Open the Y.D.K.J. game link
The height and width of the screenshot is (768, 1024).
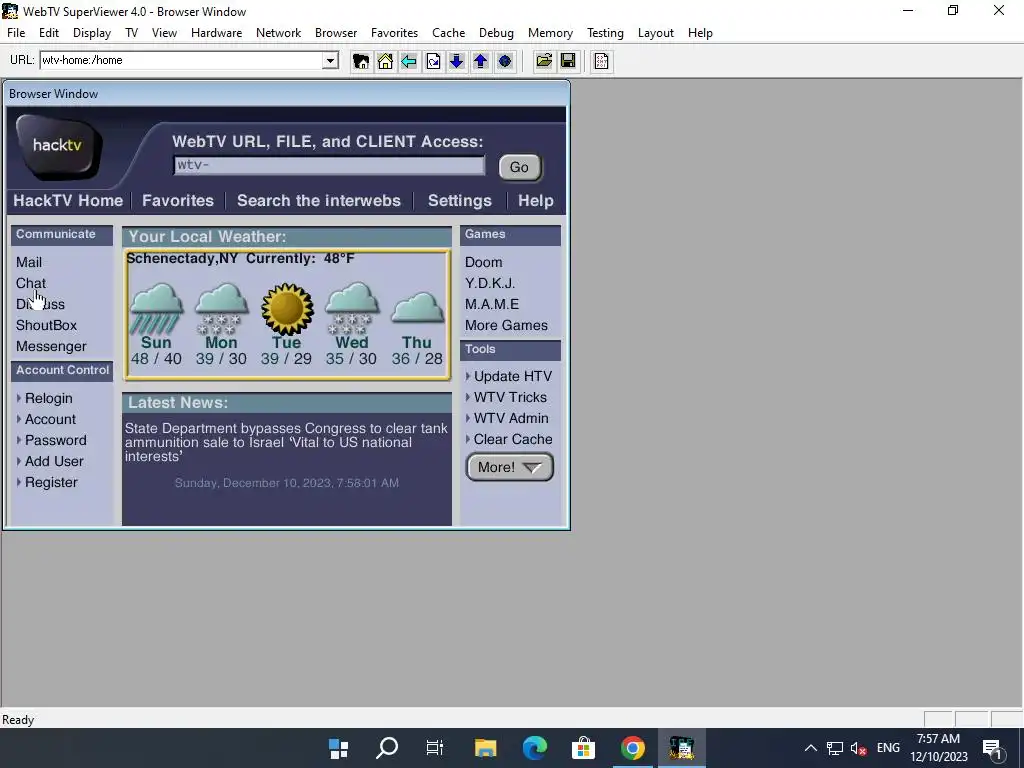(490, 283)
